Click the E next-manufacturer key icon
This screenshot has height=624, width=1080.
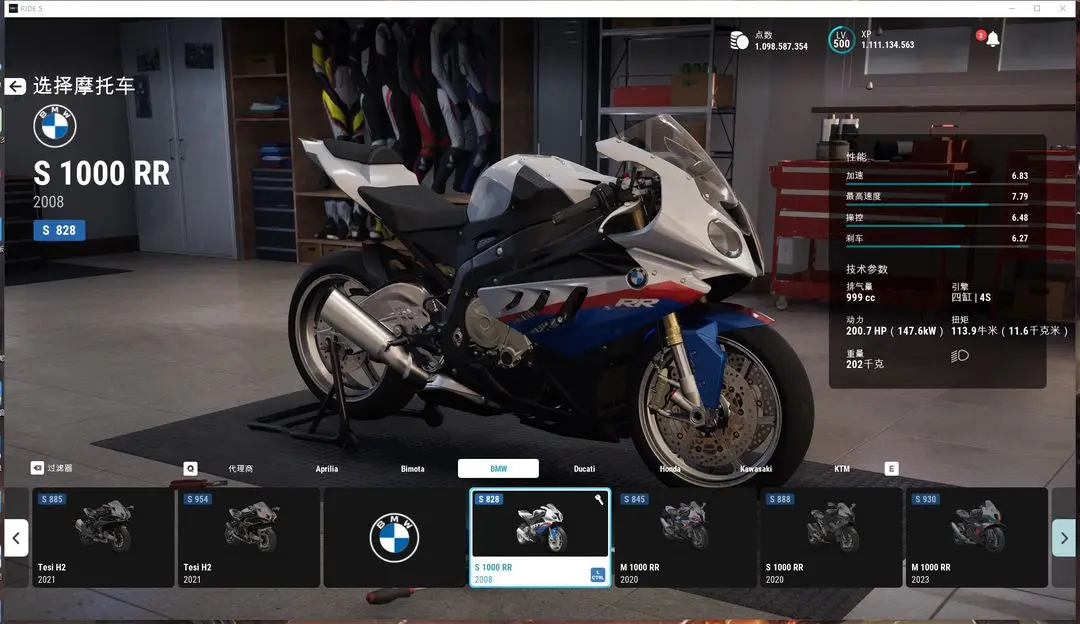tap(891, 469)
